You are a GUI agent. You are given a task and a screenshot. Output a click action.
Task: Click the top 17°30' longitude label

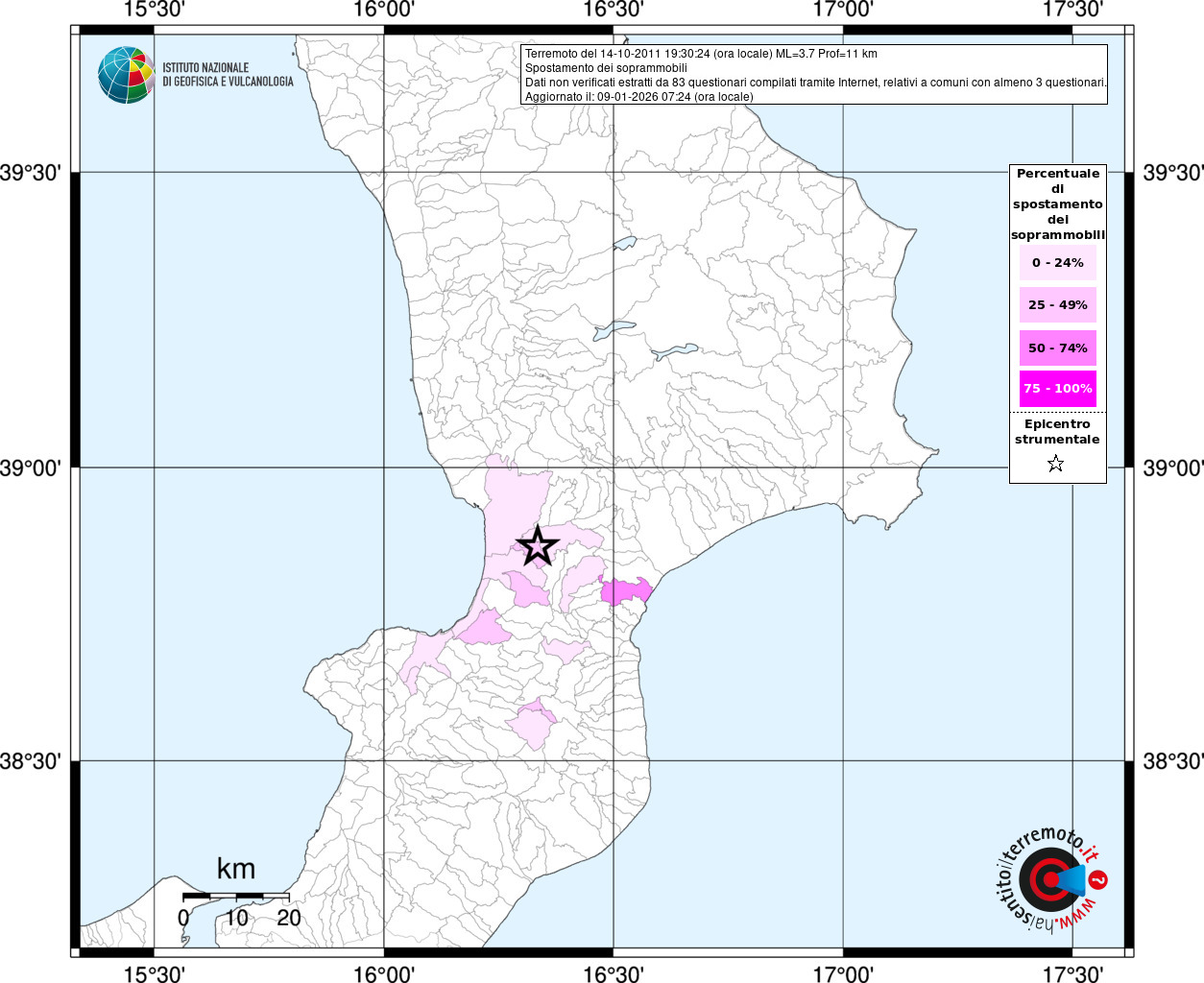(1072, 10)
